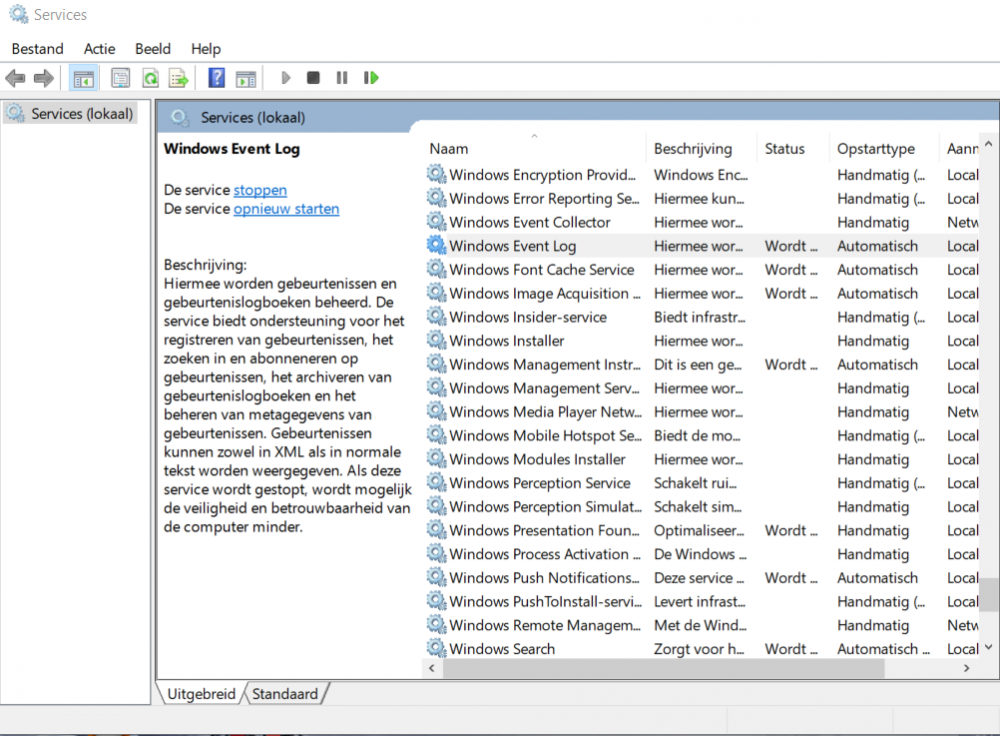Click the Back arrow in toolbar
Image resolution: width=1000 pixels, height=736 pixels.
(x=15, y=78)
